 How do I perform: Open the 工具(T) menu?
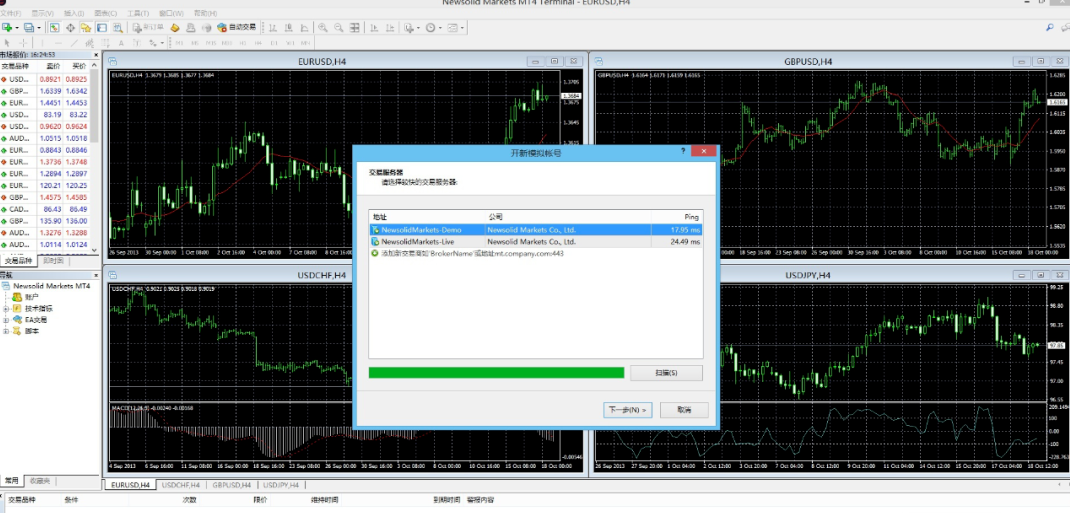138,13
